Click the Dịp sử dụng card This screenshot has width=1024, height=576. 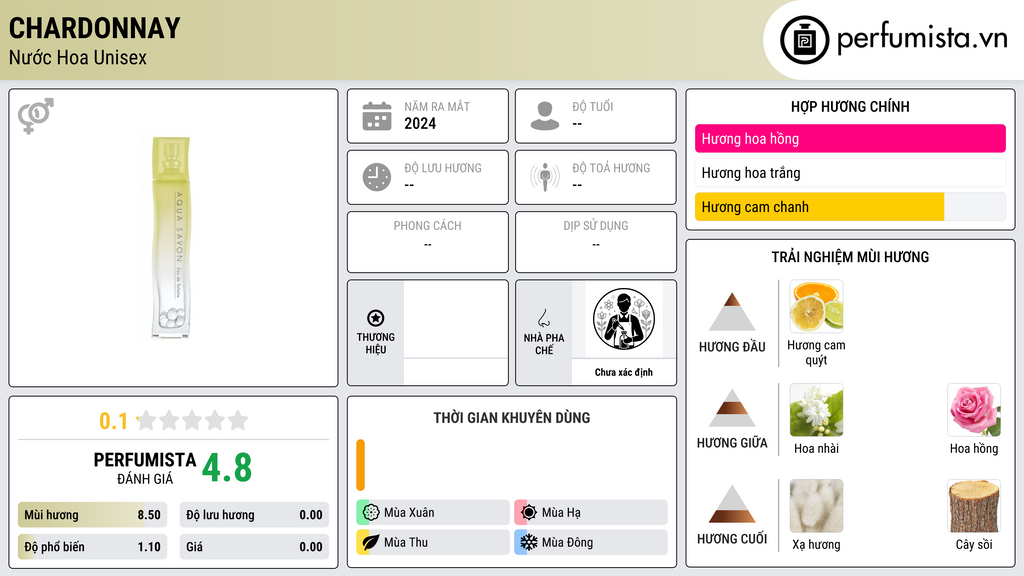pos(596,242)
